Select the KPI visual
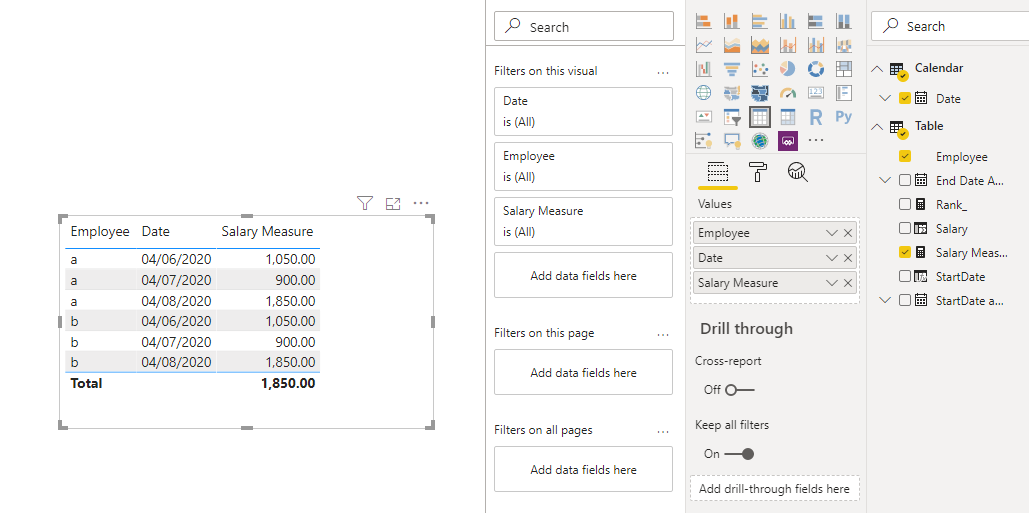This screenshot has height=513, width=1029. click(x=704, y=117)
